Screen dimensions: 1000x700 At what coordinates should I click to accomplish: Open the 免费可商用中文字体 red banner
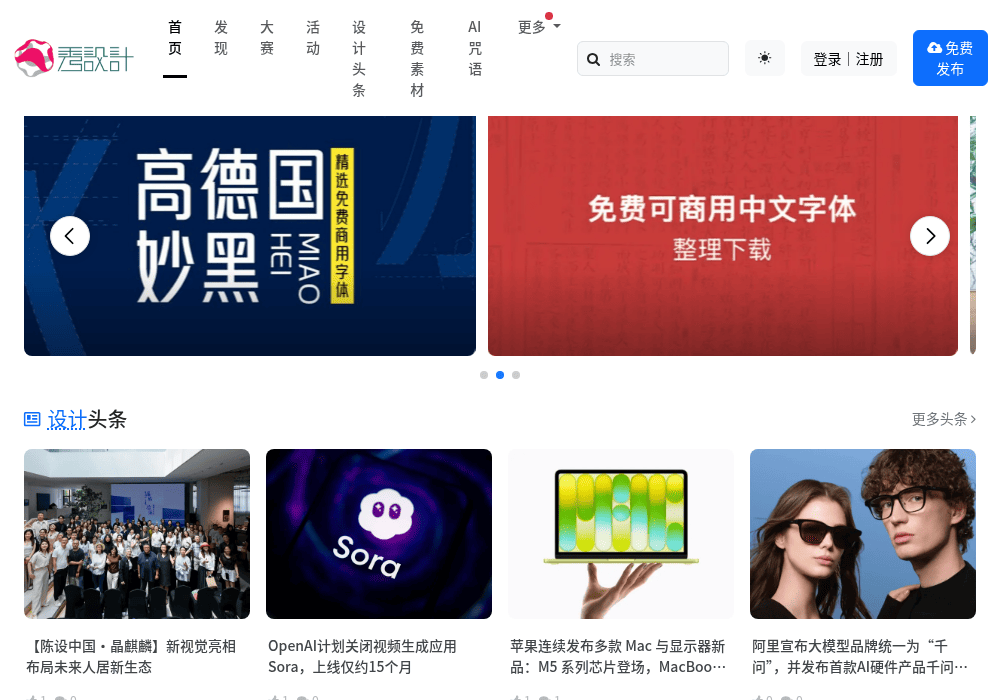[x=723, y=236]
